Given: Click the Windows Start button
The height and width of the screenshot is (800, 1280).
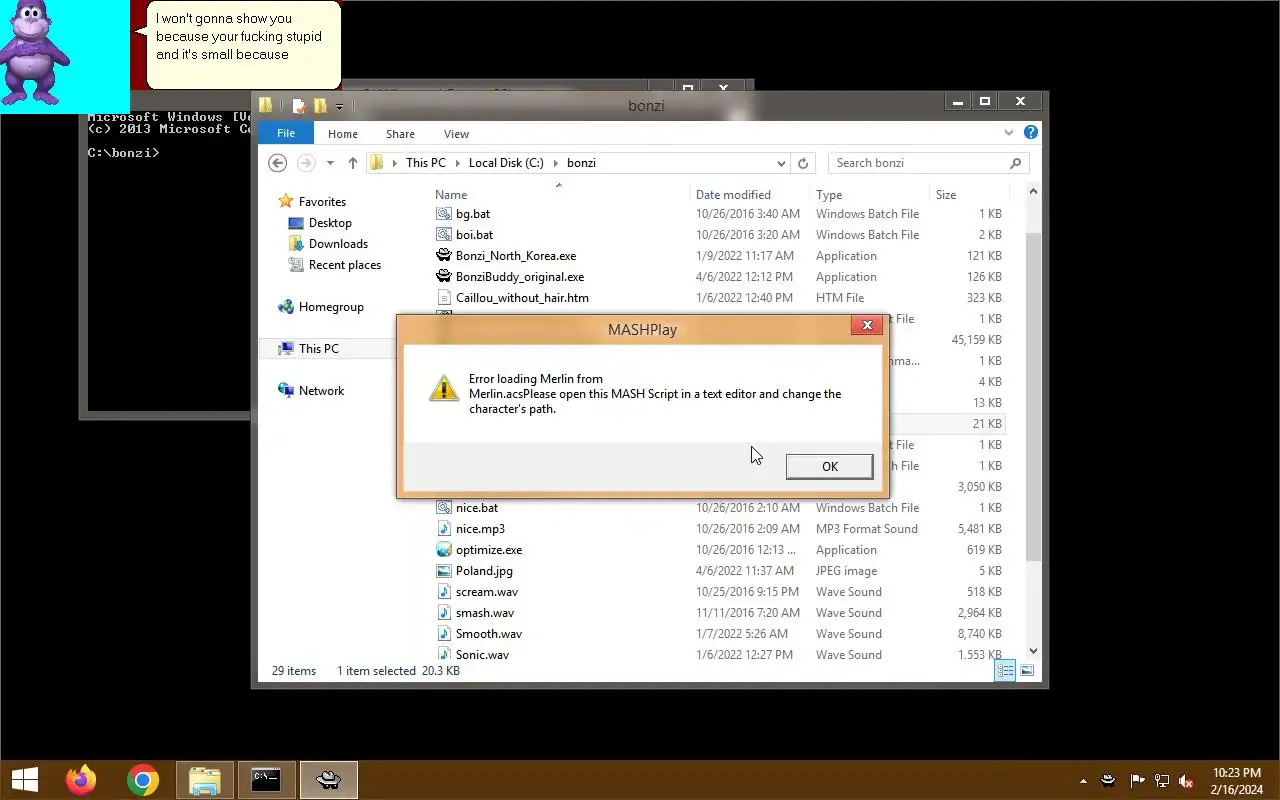Looking at the screenshot, I should 25,780.
